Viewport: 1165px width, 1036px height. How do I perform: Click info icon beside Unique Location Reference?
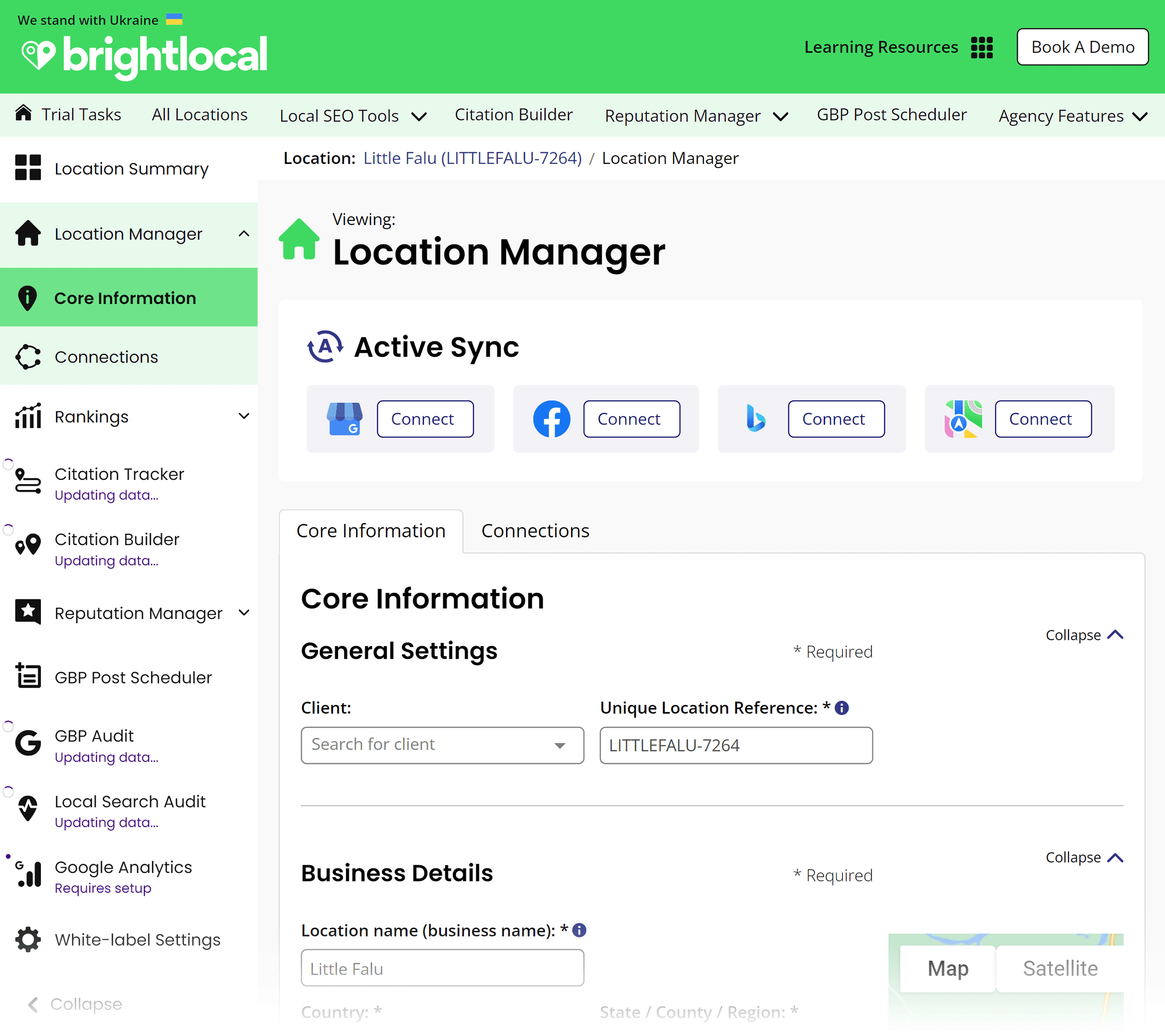[842, 708]
